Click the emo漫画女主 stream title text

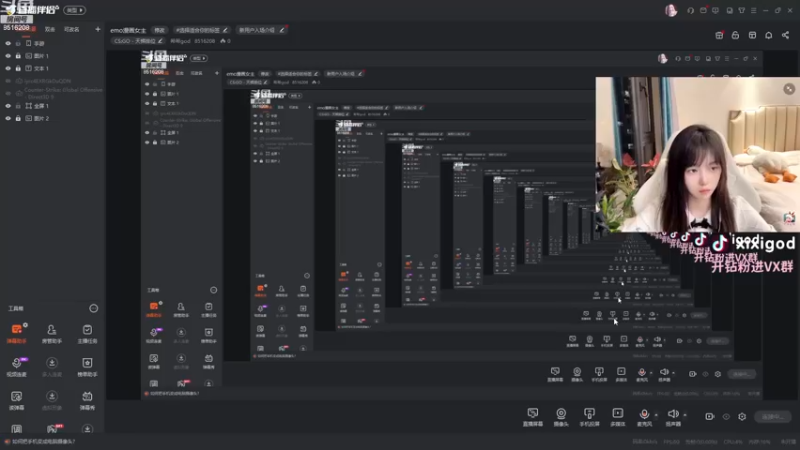[x=128, y=30]
